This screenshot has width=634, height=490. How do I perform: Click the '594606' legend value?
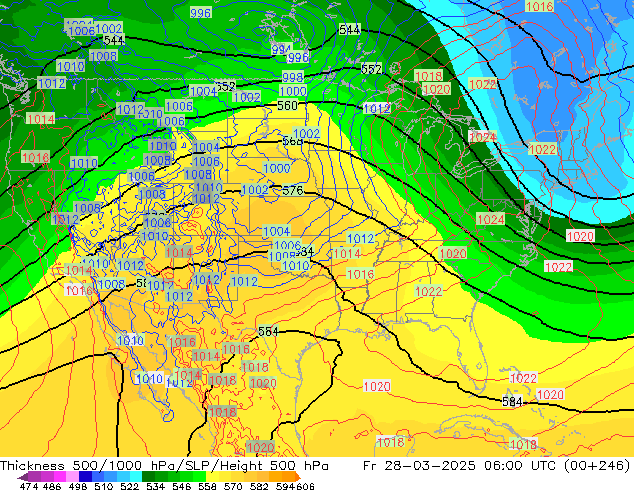[x=295, y=486]
